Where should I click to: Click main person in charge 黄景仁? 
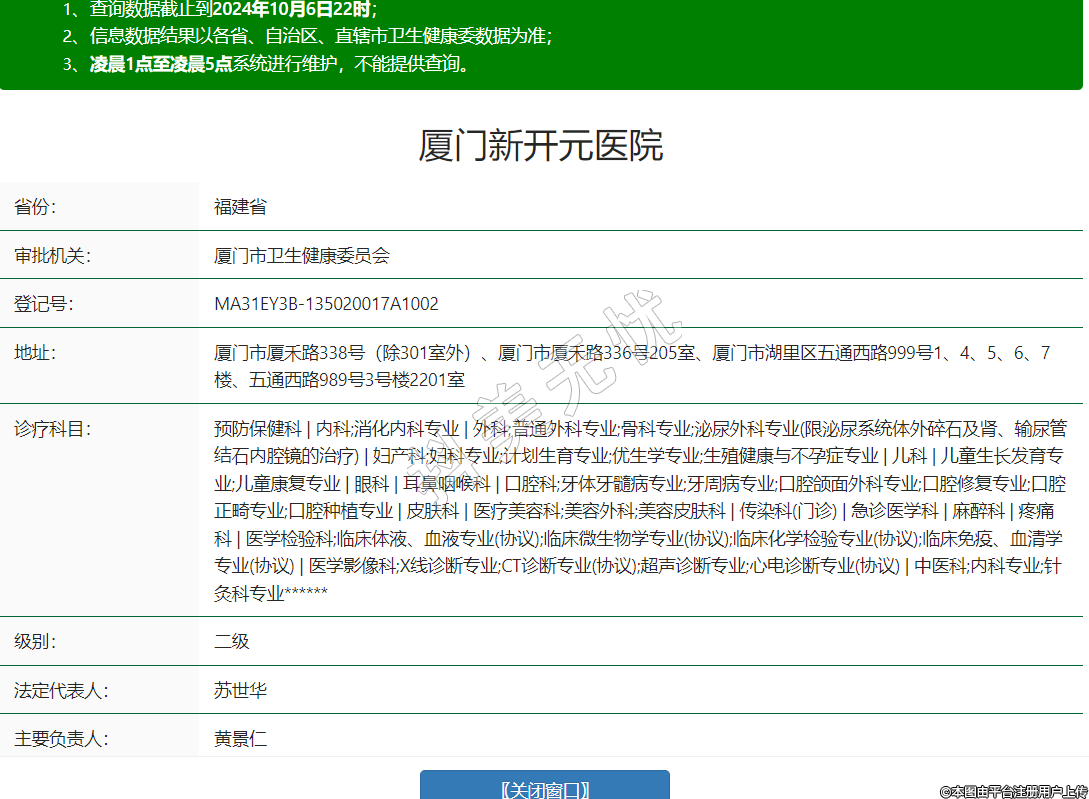[x=240, y=739]
